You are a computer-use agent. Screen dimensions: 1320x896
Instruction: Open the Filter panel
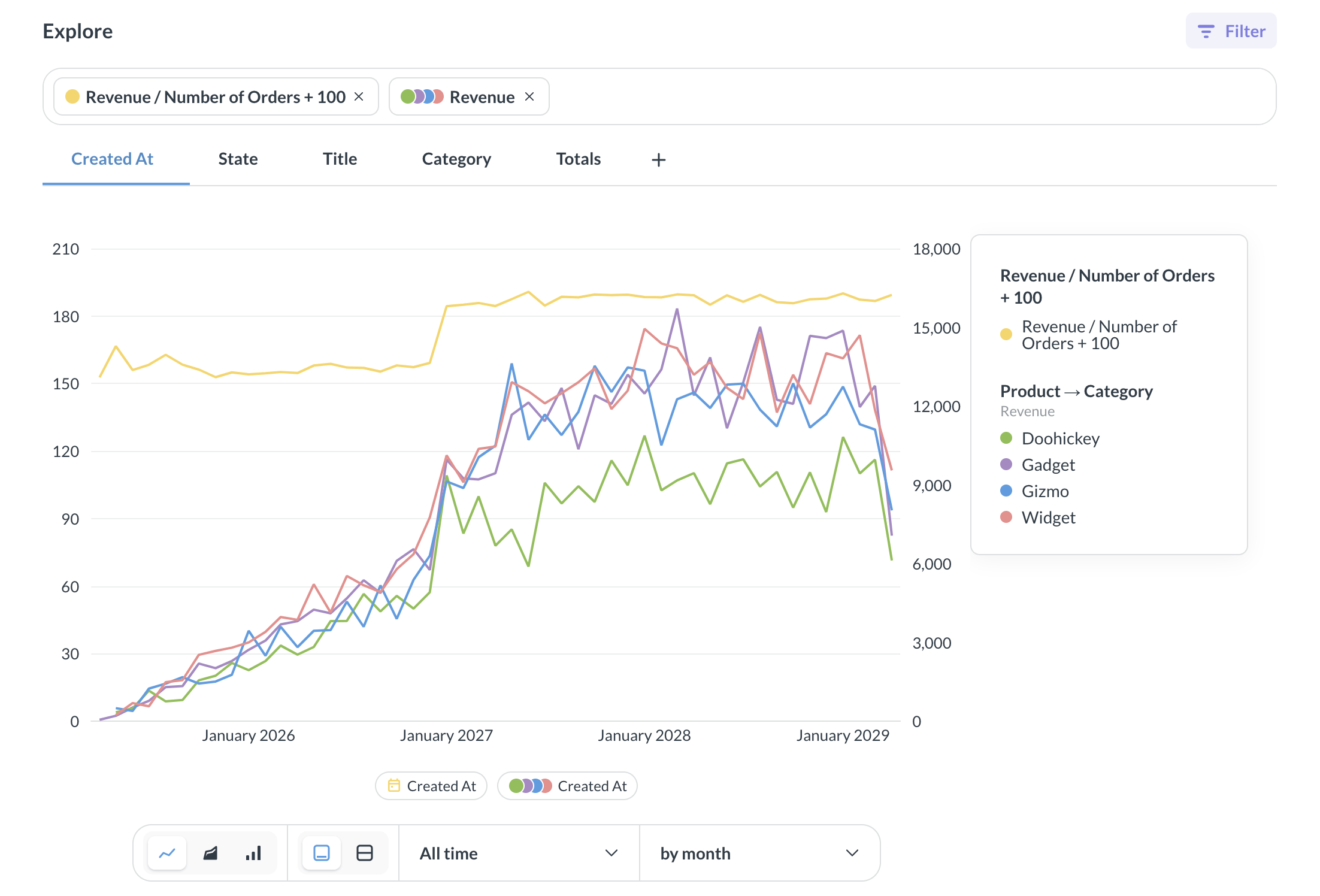click(x=1231, y=31)
